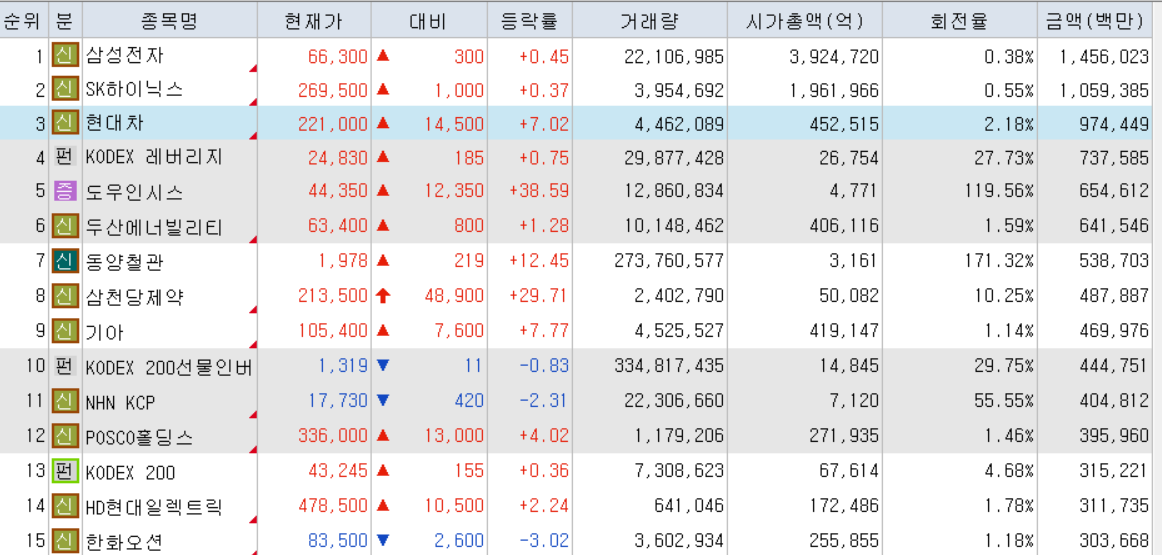Click the 신 badge icon next to 삼성전자

(x=65, y=56)
